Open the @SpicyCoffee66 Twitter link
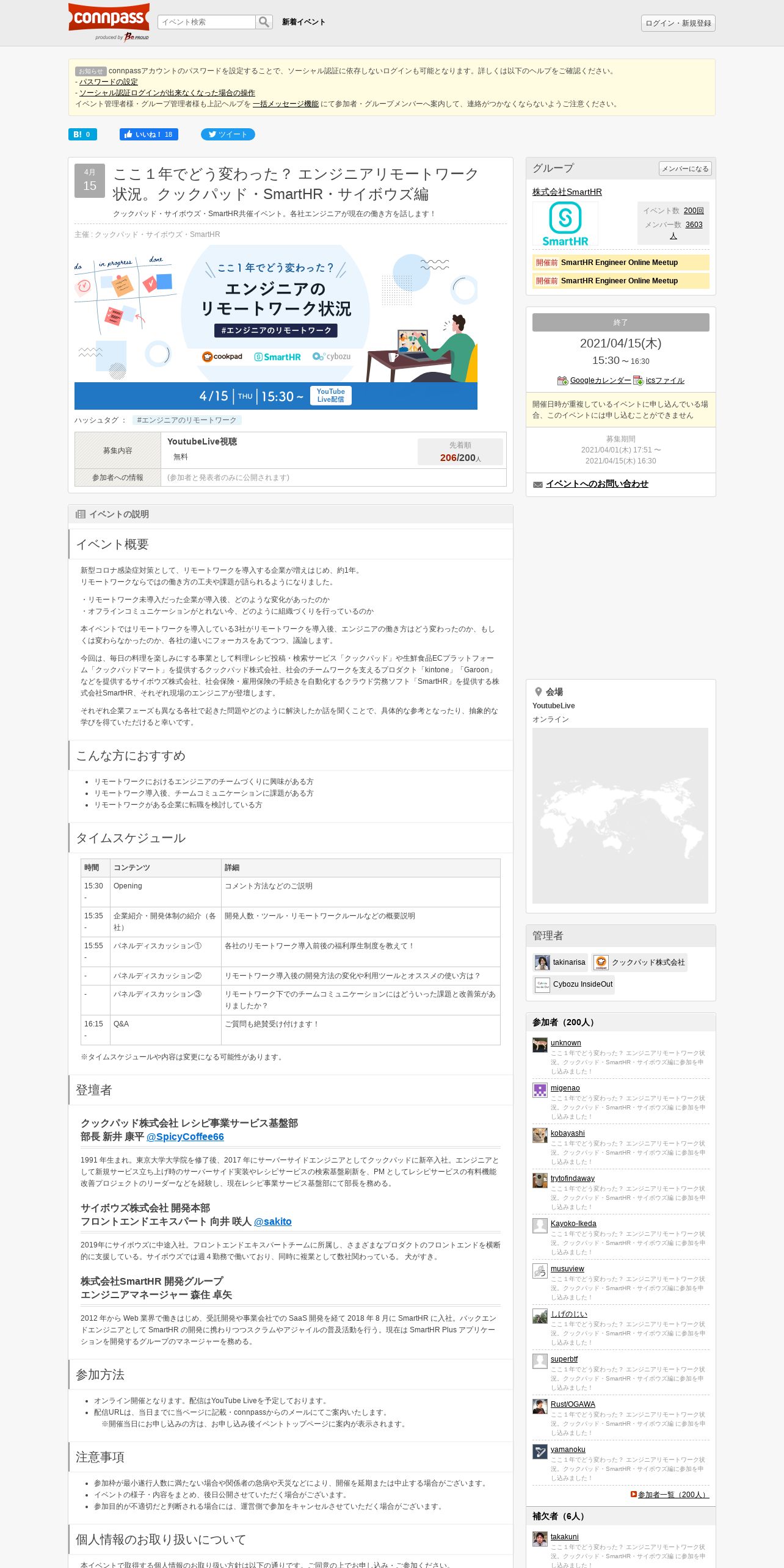The width and height of the screenshot is (784, 1568). (185, 1136)
